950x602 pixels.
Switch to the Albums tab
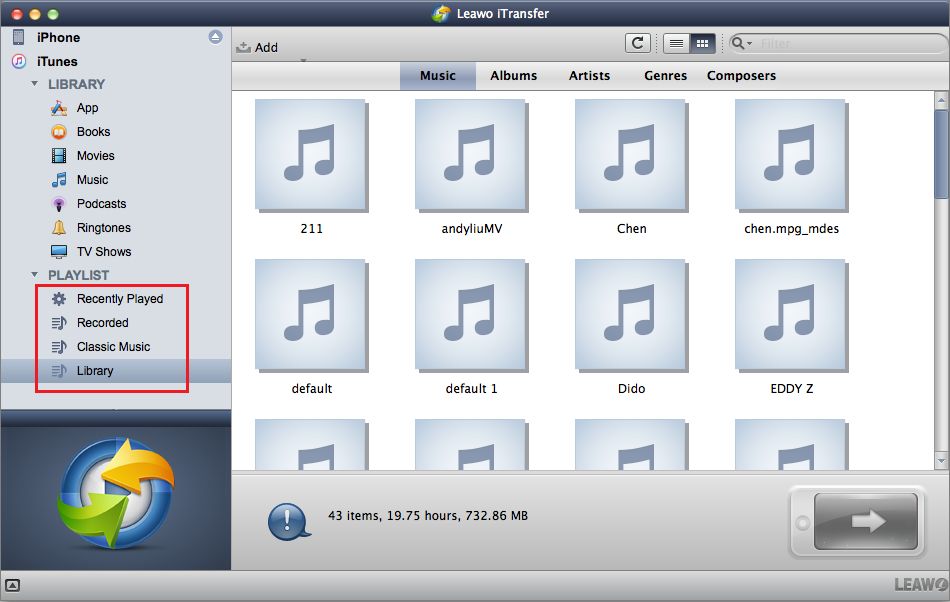pyautogui.click(x=513, y=76)
